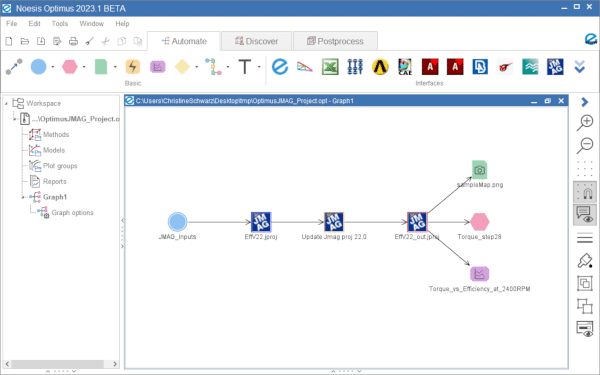Select the blue circle input array tool
Image resolution: width=600 pixels, height=375 pixels.
tap(38, 67)
